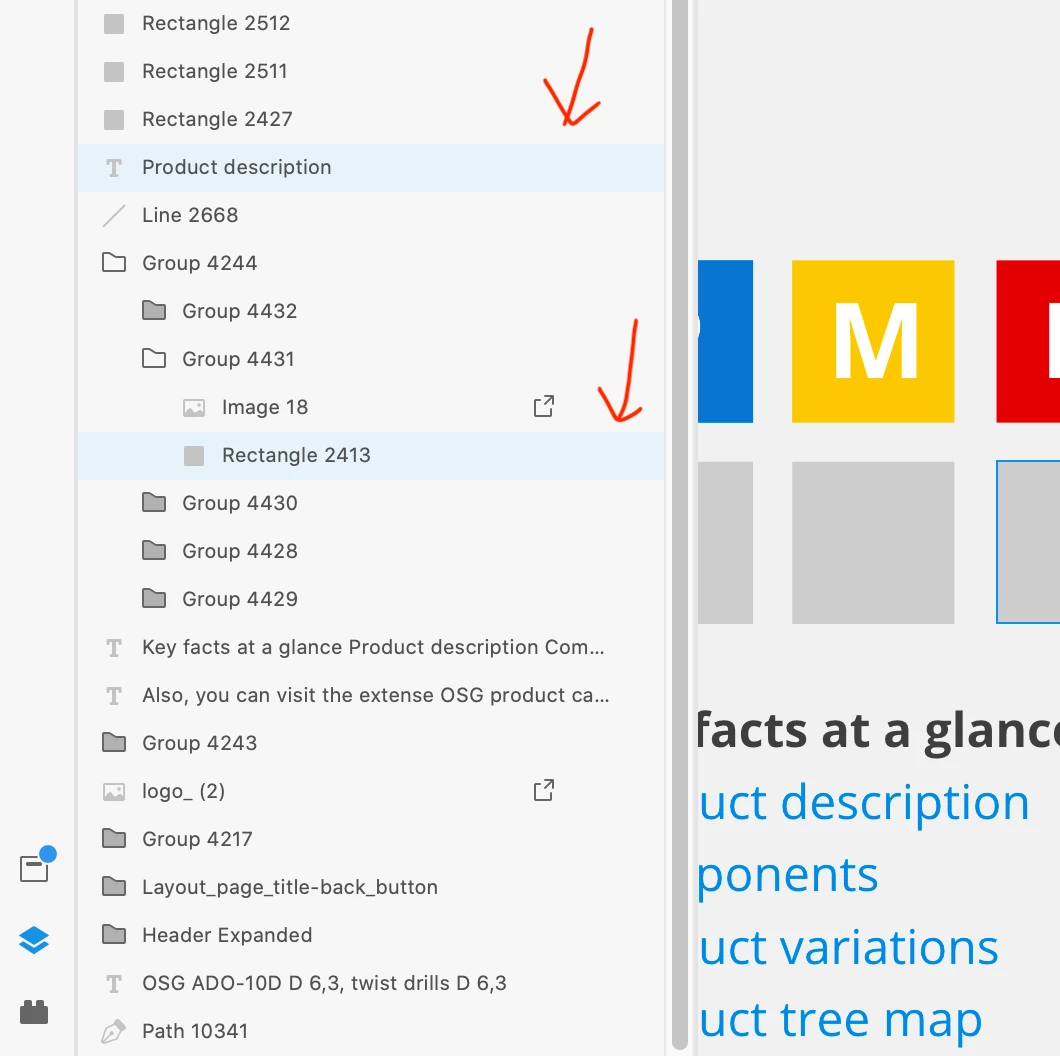Viewport: 1060px width, 1056px height.
Task: Select the Rectangle 2413 layer name
Action: [296, 455]
